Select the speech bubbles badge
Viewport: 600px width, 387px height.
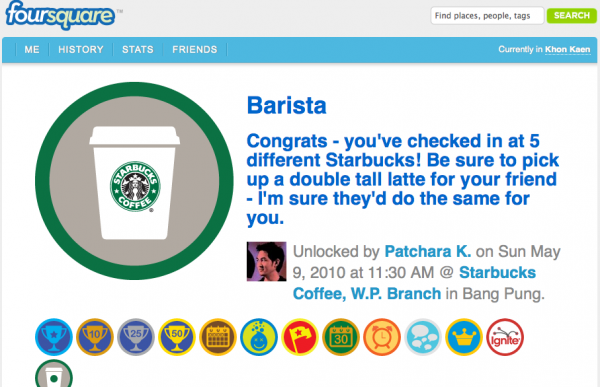point(423,337)
